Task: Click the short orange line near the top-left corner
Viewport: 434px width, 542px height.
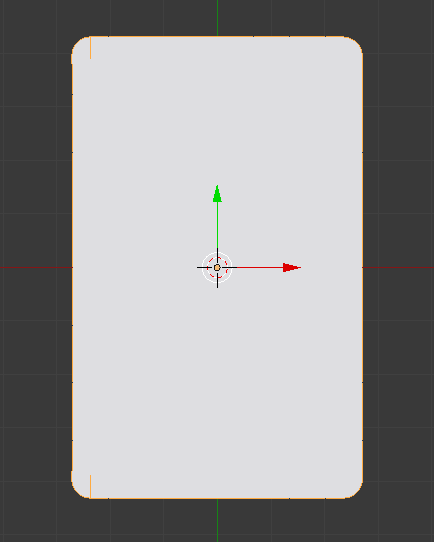Action: pyautogui.click(x=91, y=48)
